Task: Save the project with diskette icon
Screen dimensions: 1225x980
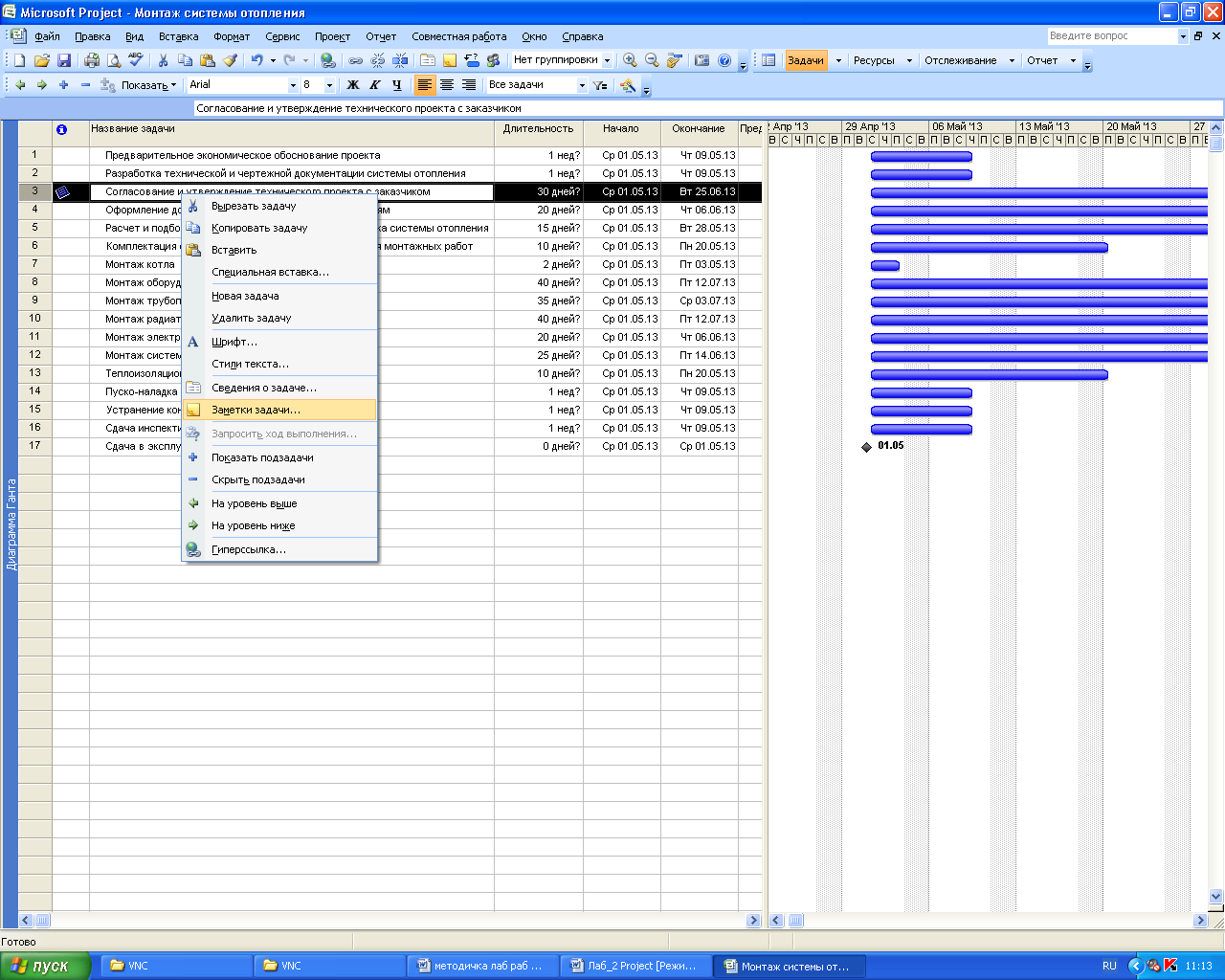Action: point(64,60)
